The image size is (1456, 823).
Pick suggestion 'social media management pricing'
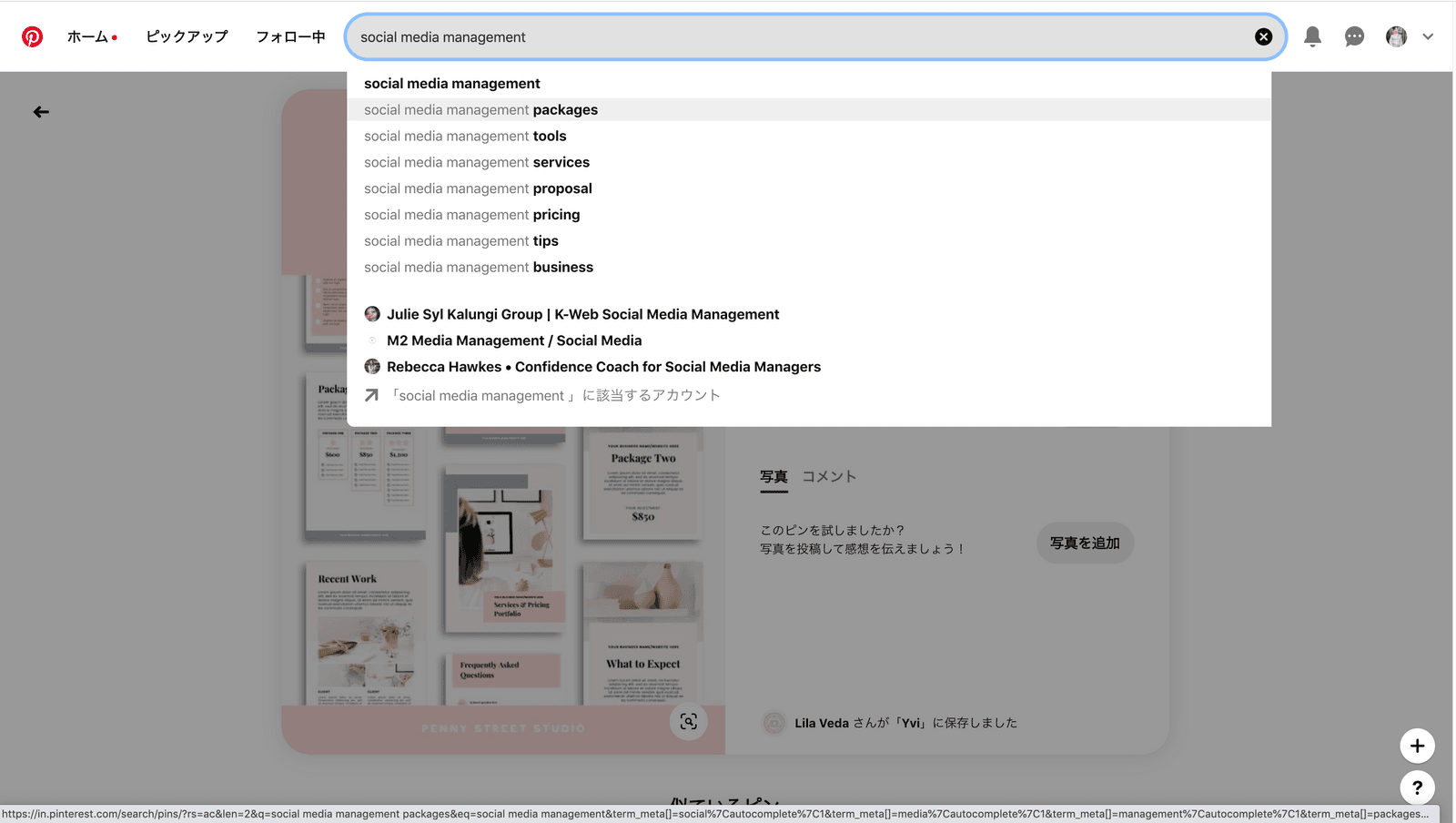(x=471, y=215)
